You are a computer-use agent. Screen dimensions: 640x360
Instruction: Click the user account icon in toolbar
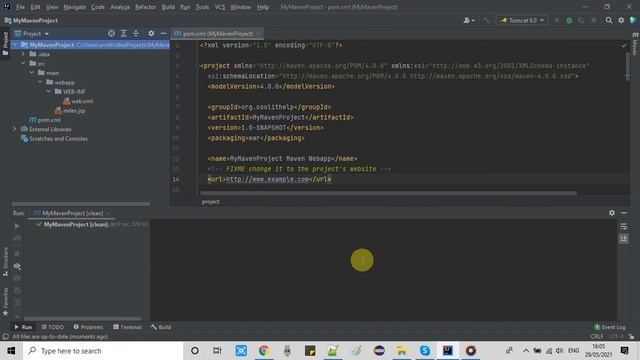pos(469,20)
